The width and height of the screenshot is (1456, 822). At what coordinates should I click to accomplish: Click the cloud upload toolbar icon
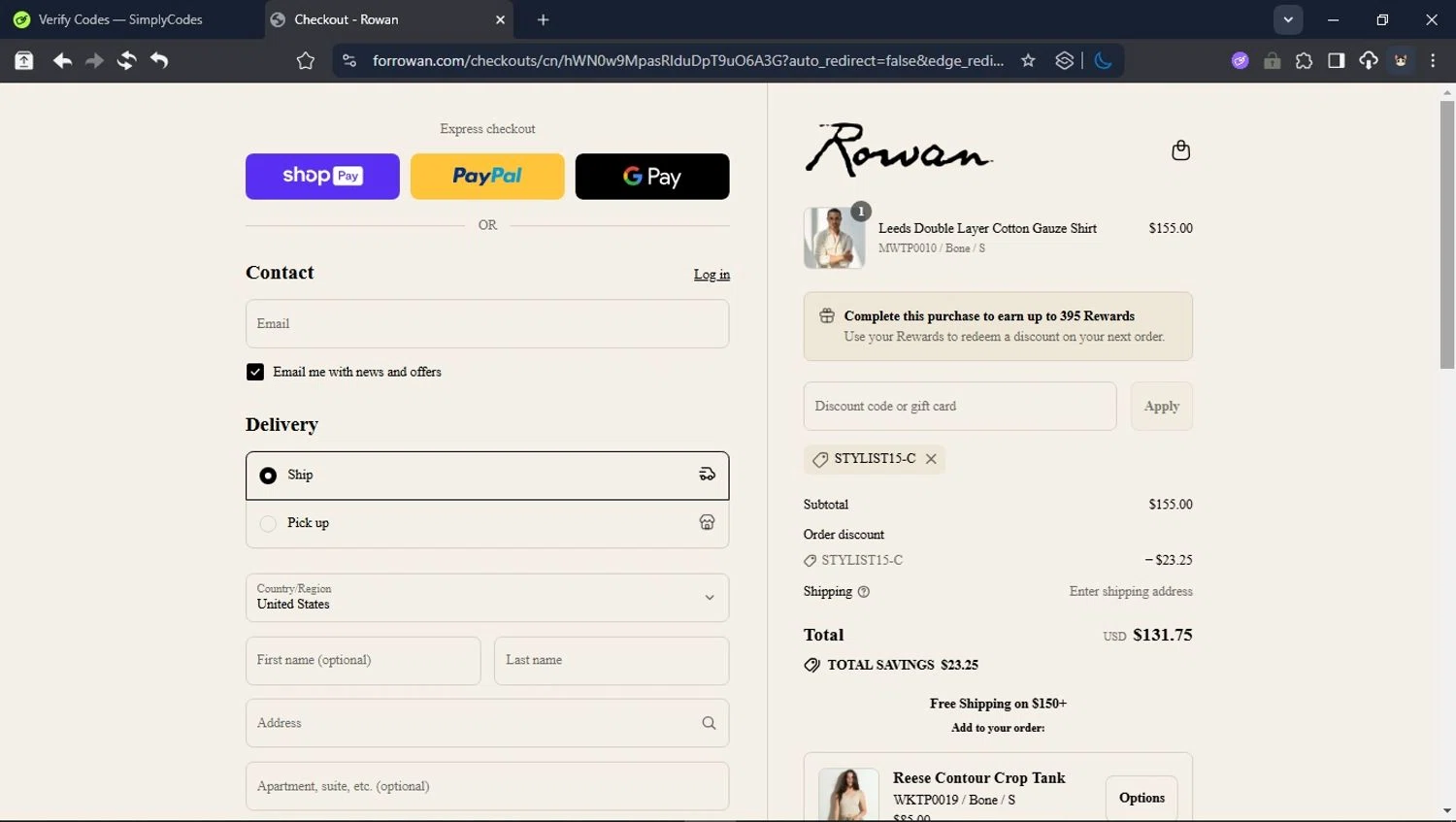(x=1368, y=61)
